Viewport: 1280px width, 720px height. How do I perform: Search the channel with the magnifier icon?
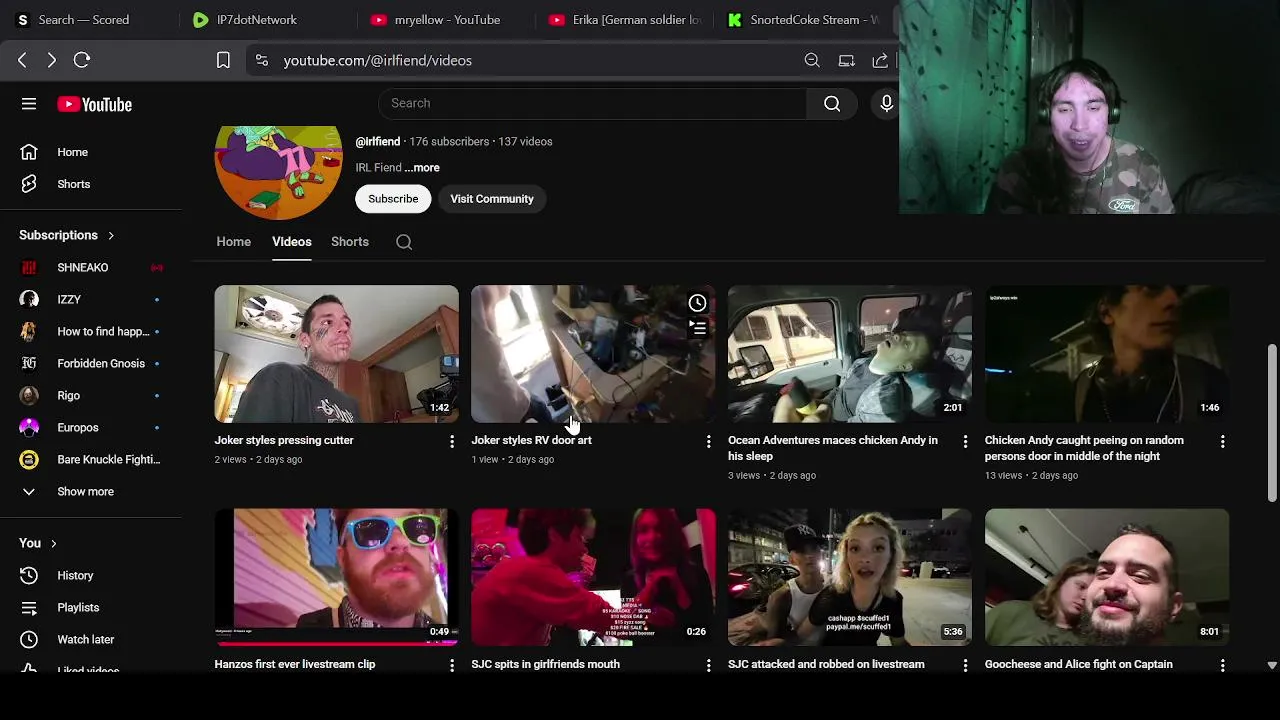(x=404, y=242)
